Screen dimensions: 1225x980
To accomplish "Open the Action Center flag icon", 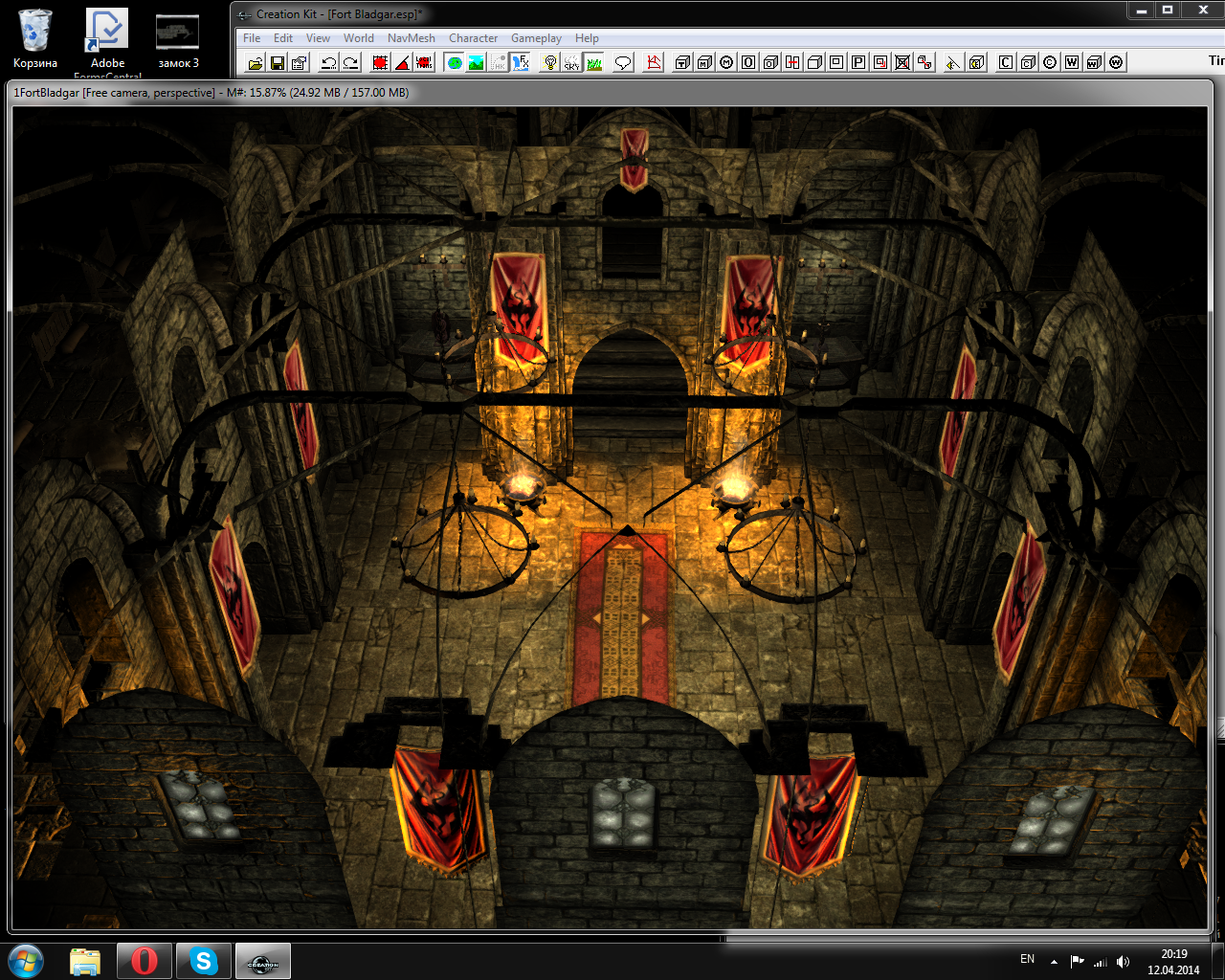I will click(1077, 961).
